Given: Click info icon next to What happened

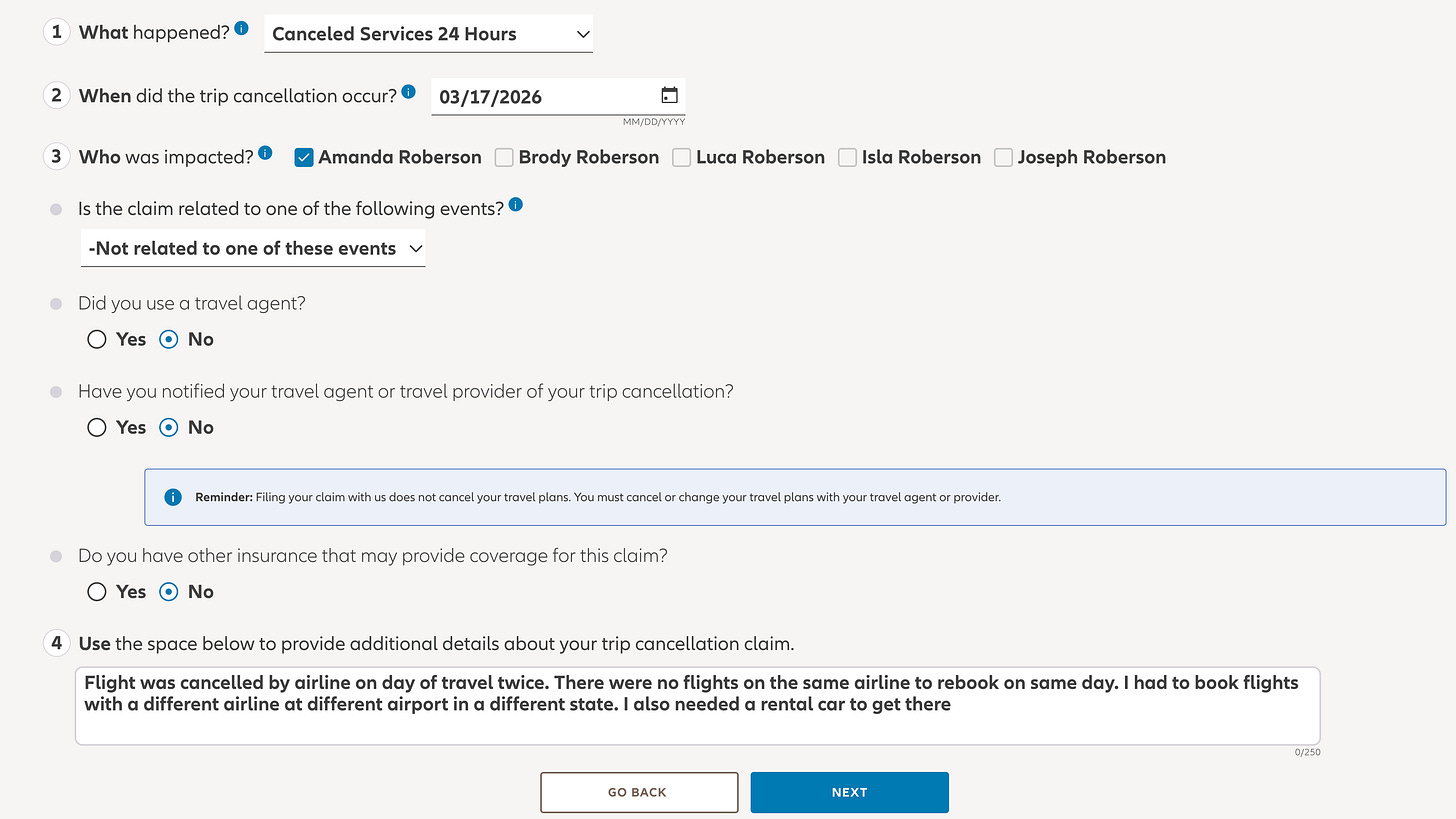Looking at the screenshot, I should (x=242, y=28).
